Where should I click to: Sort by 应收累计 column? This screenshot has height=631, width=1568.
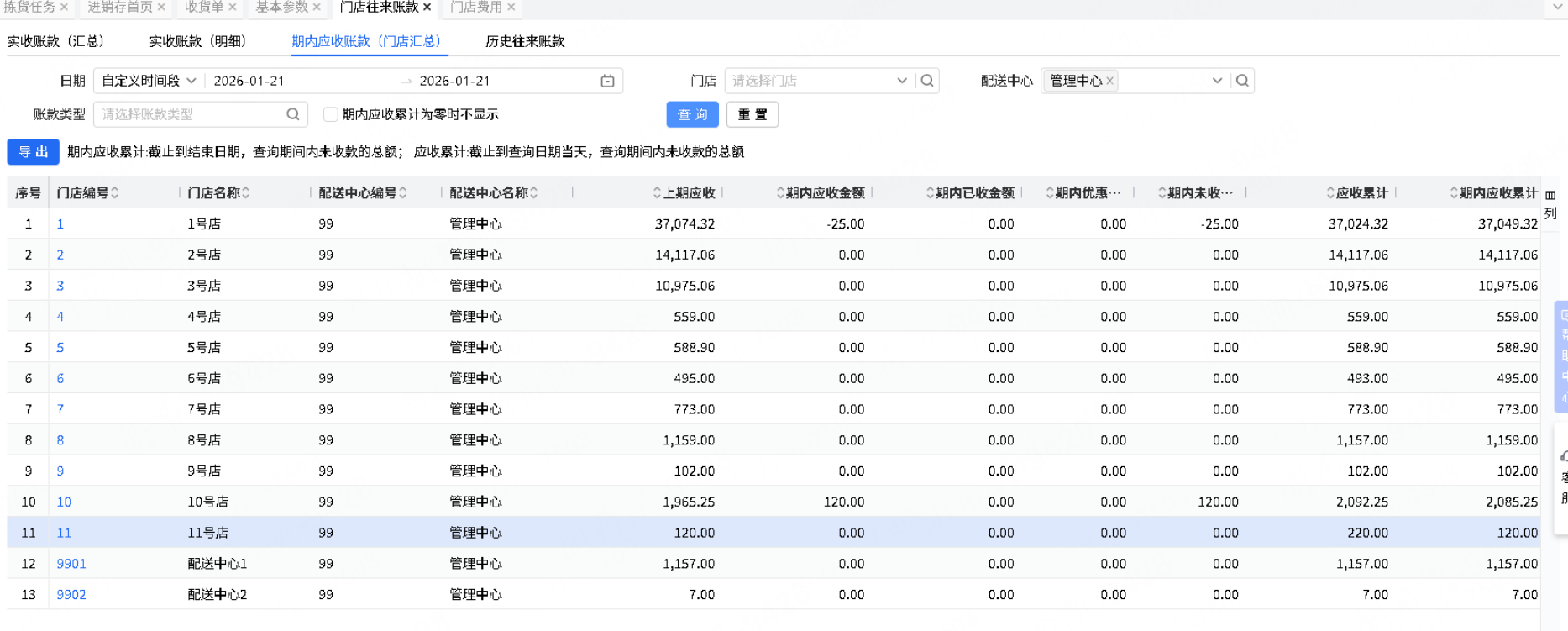tap(1330, 193)
